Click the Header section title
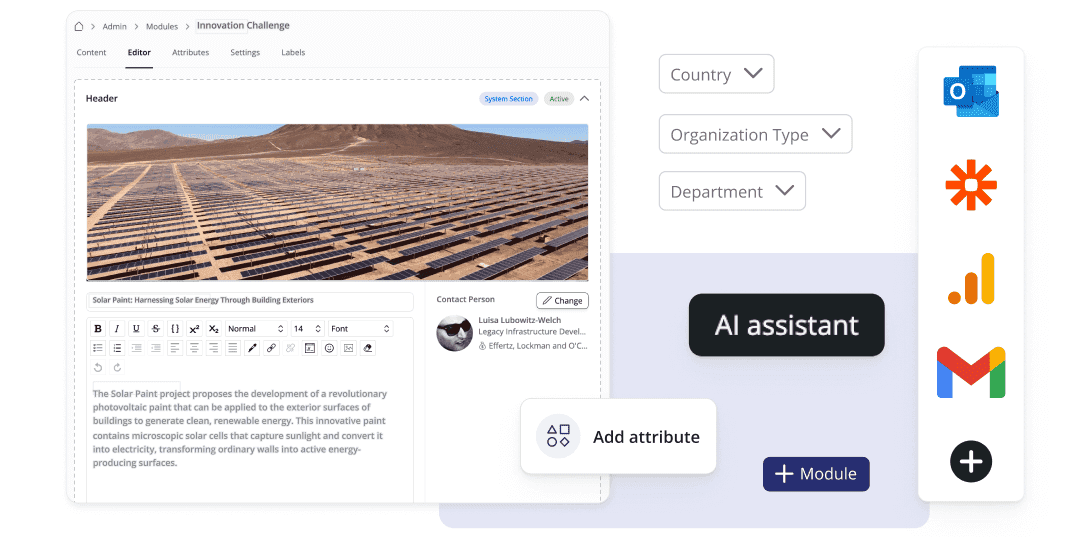This screenshot has width=1091, height=539. click(x=102, y=99)
